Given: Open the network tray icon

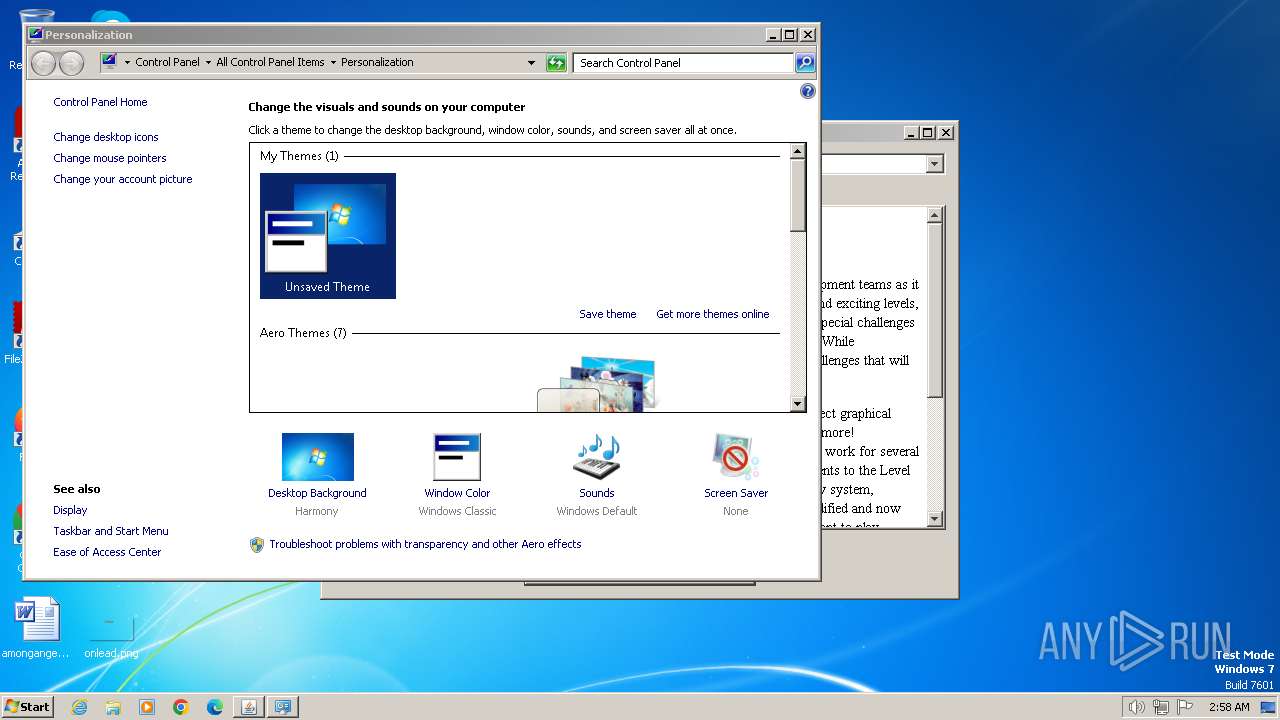Looking at the screenshot, I should (1161, 707).
